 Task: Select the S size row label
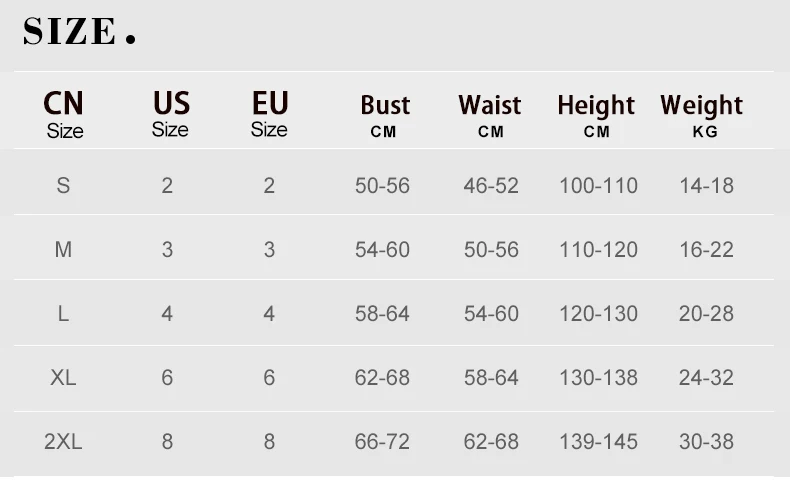coord(63,185)
